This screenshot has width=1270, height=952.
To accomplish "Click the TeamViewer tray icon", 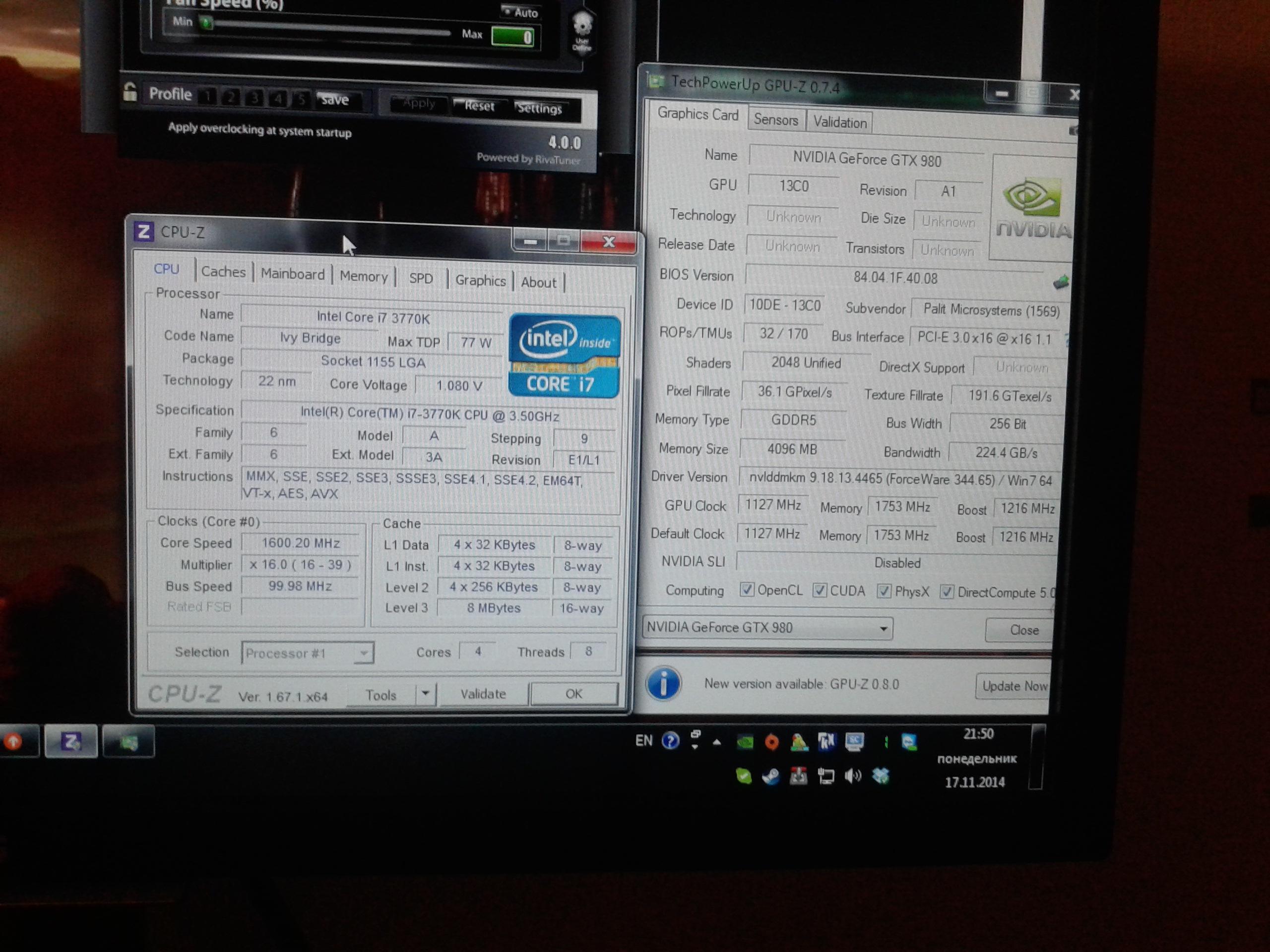I will (909, 743).
